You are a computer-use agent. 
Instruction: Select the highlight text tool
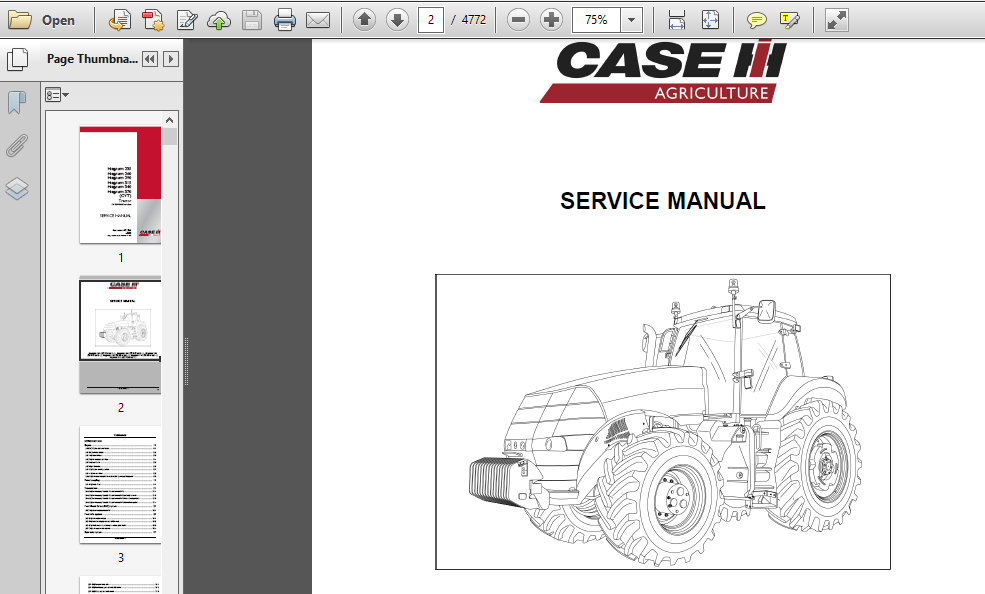click(789, 20)
